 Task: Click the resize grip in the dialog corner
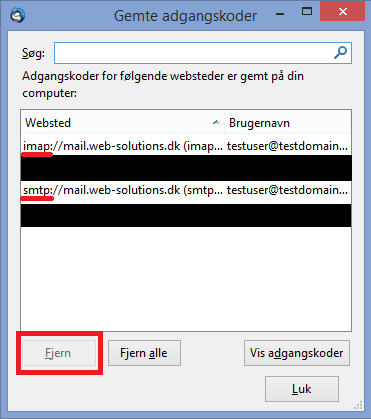[358, 405]
